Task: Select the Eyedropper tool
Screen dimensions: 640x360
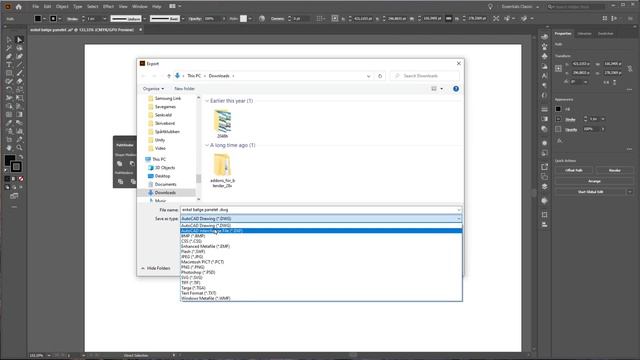Action: click(x=9, y=123)
